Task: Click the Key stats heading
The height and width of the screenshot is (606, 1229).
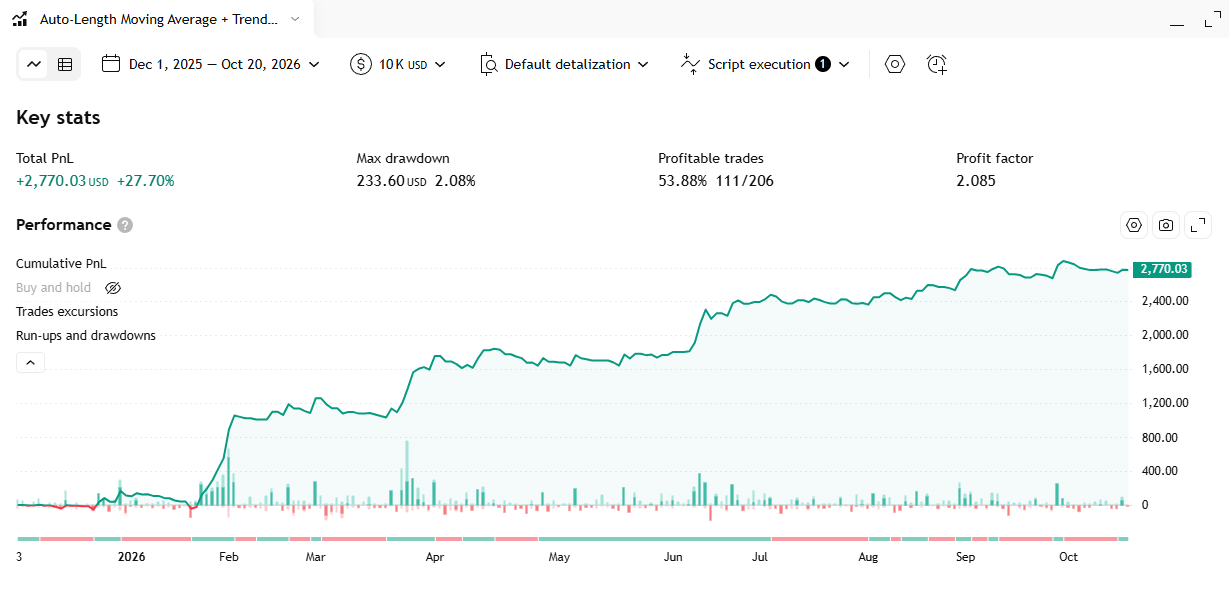Action: pos(58,117)
